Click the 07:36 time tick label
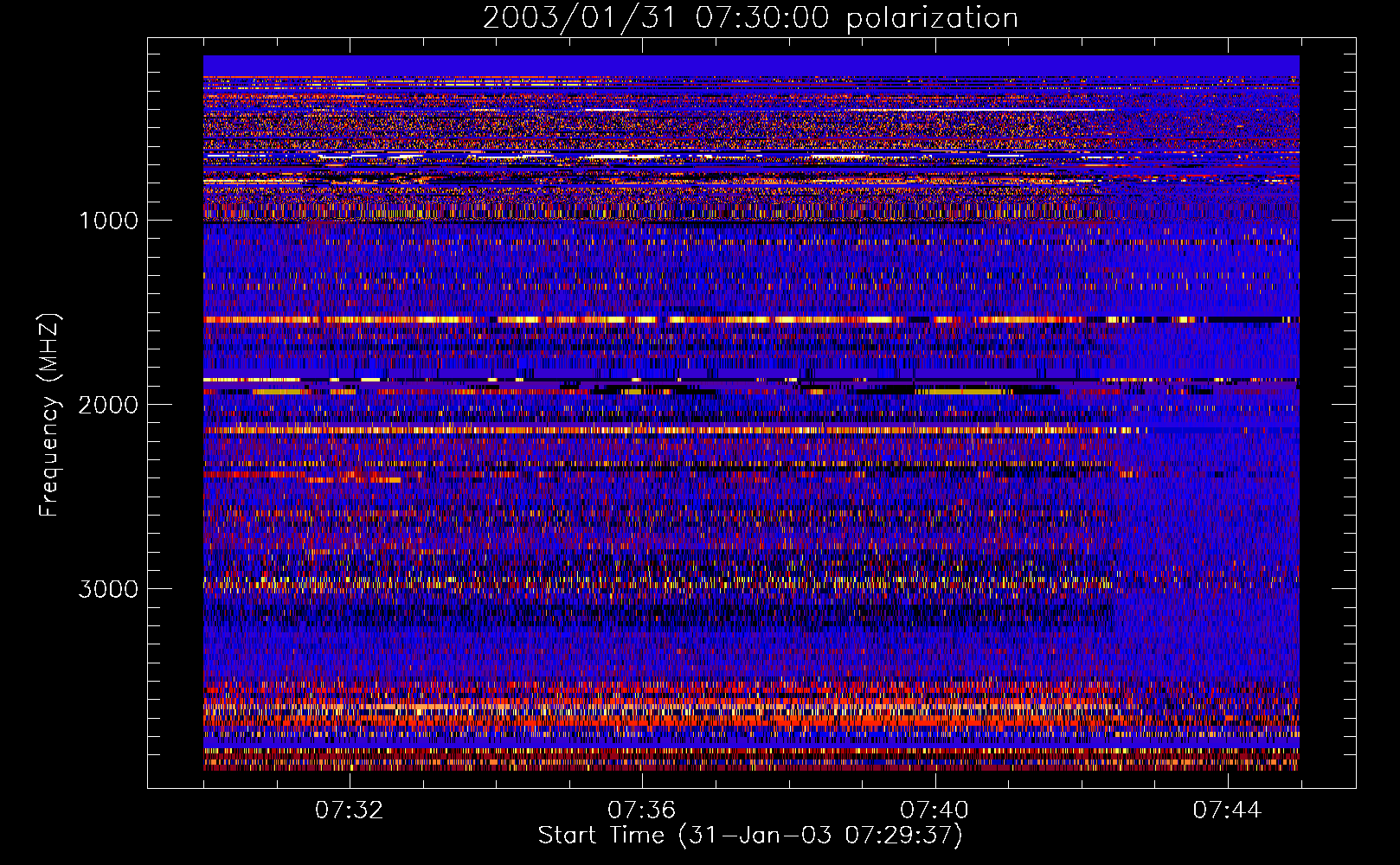Viewport: 1400px width, 865px height. coord(642,811)
